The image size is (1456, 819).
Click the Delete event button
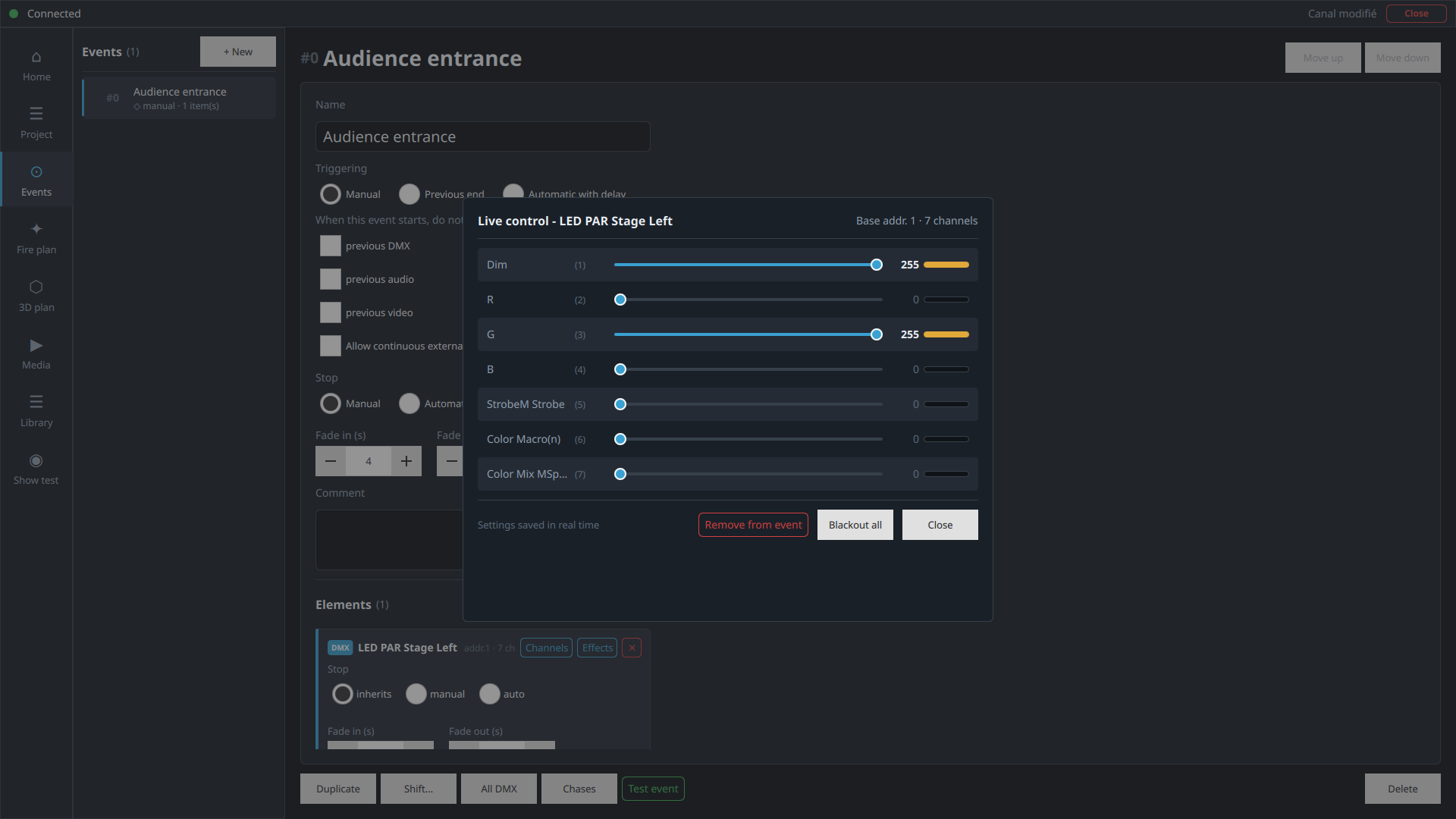1403,789
